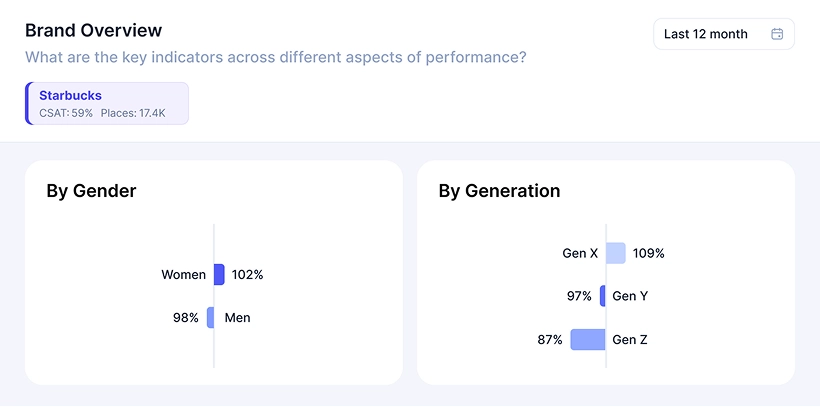
Task: Click the key indicators subtitle question
Action: [x=275, y=57]
